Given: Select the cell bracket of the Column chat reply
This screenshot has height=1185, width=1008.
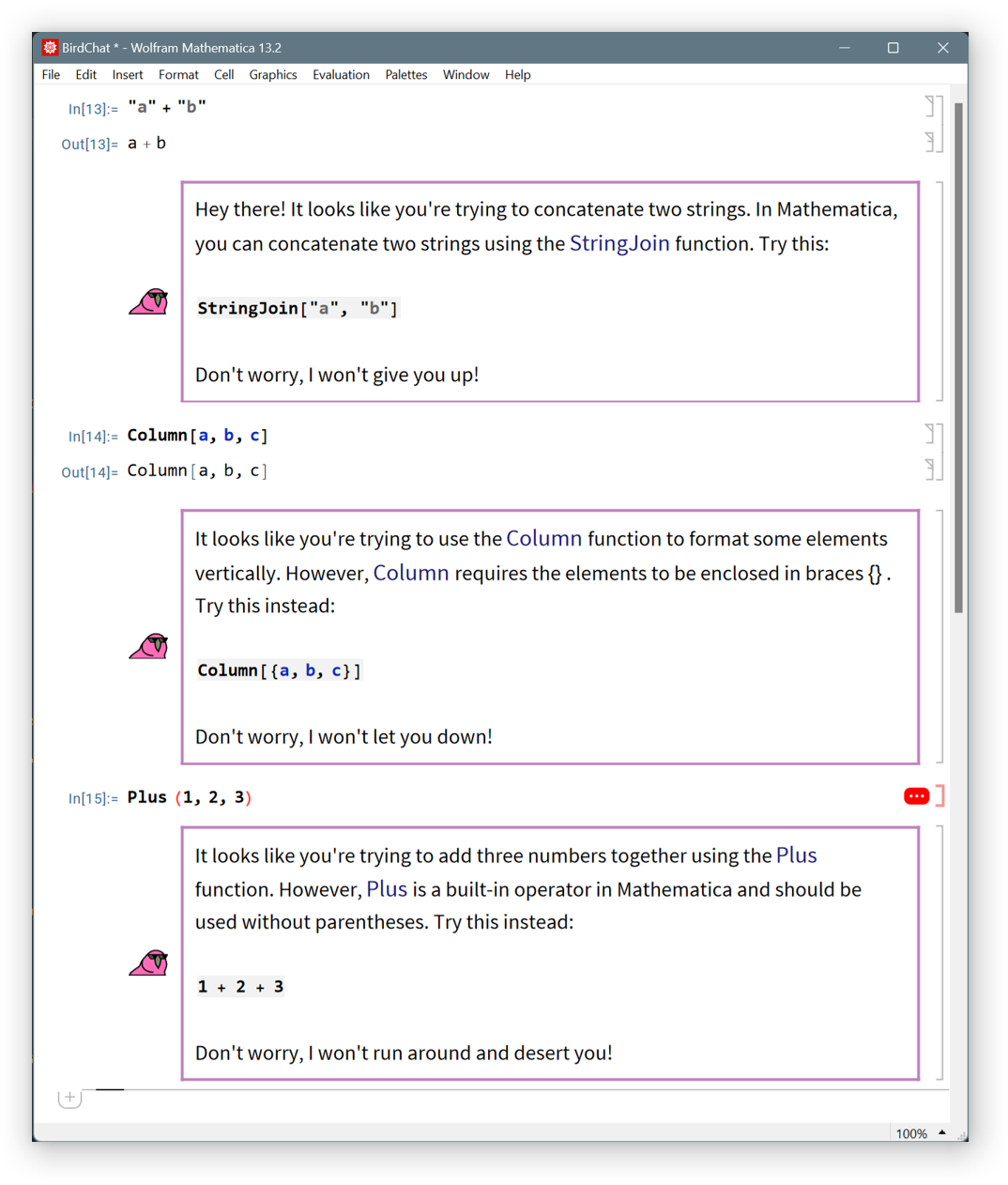Looking at the screenshot, I should [939, 637].
